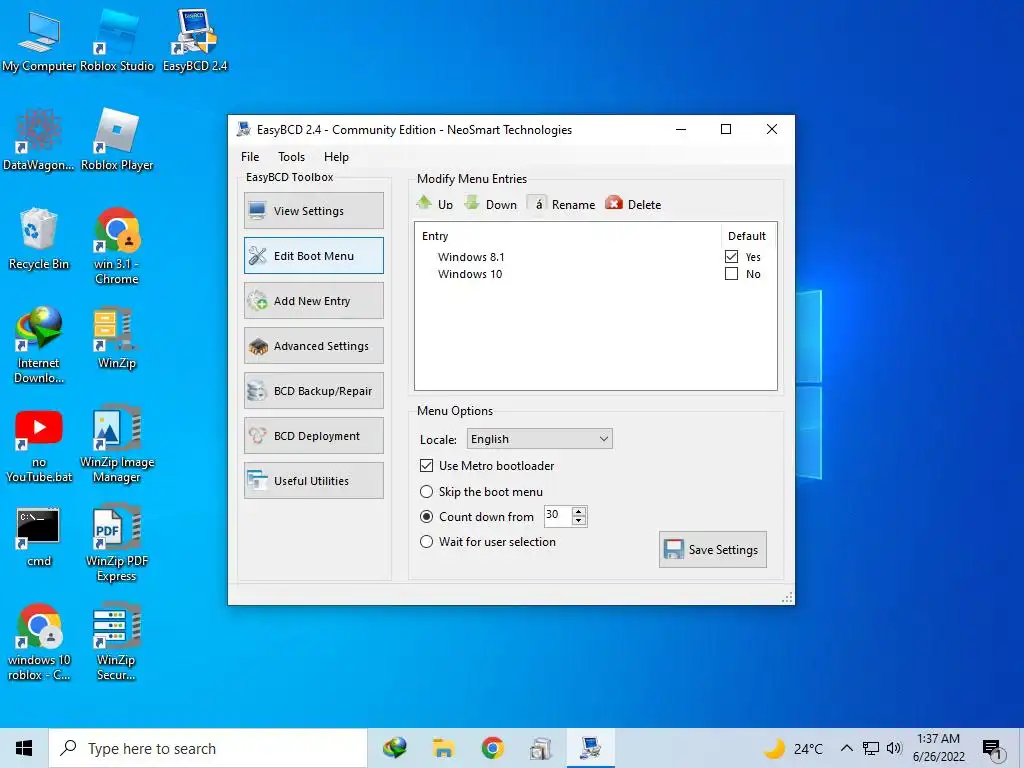Viewport: 1024px width, 768px height.
Task: Open Edit Boot Menu section
Action: [x=314, y=255]
